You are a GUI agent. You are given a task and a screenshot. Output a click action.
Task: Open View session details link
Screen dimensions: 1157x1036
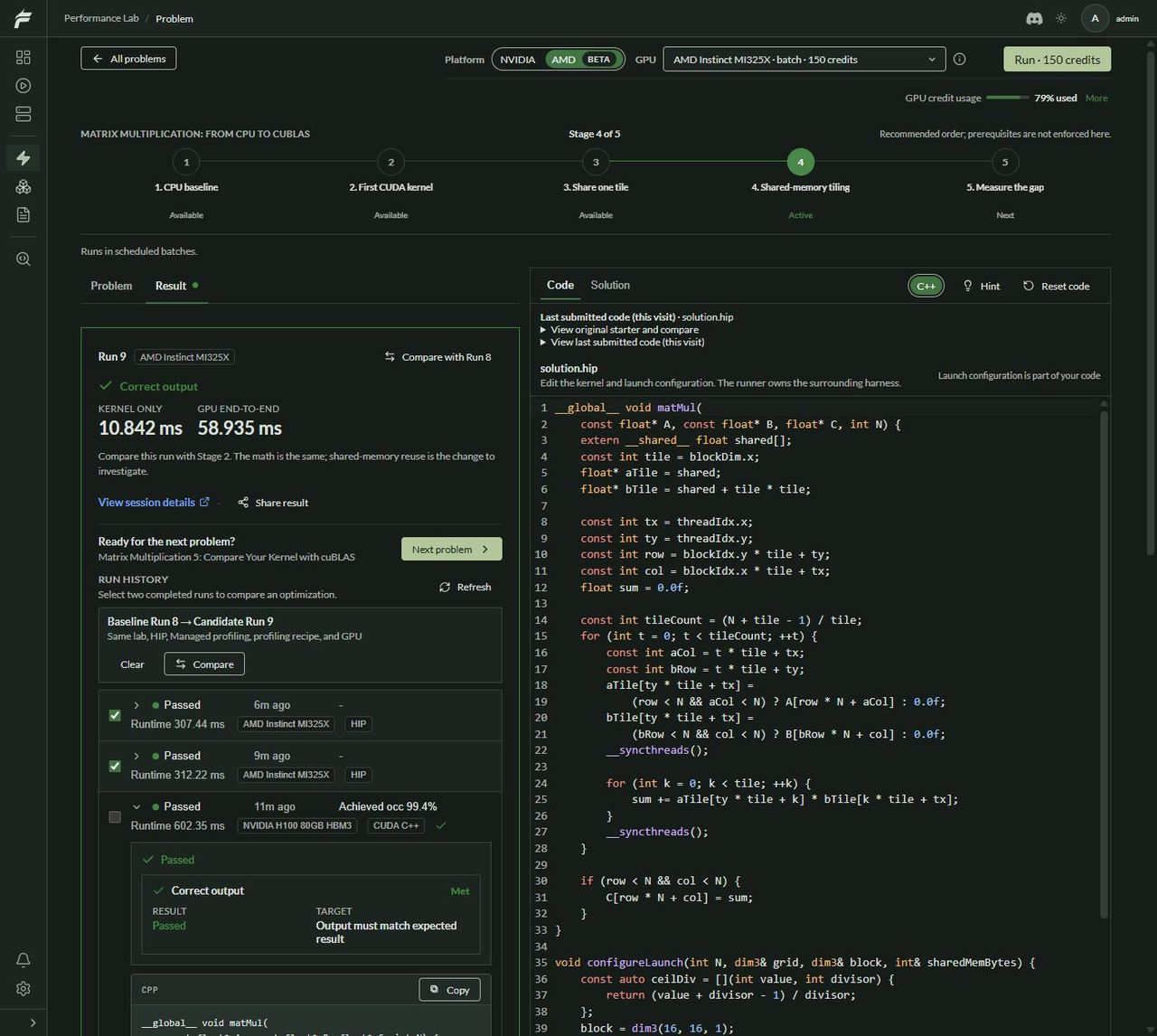pyautogui.click(x=154, y=503)
